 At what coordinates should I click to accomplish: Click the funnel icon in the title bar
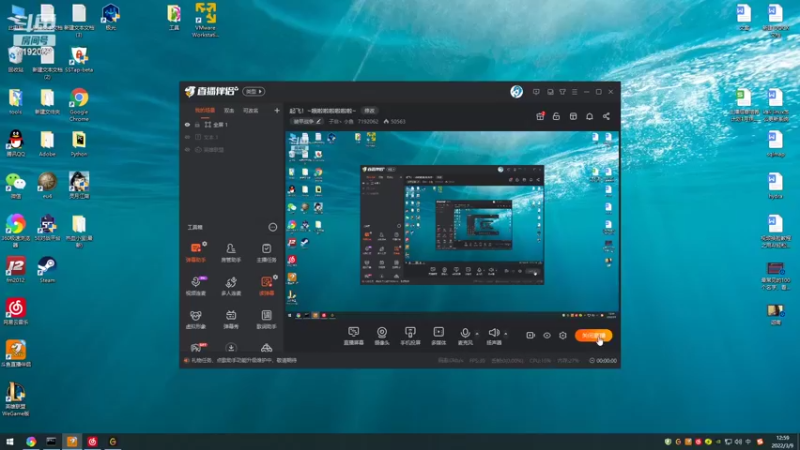click(562, 92)
